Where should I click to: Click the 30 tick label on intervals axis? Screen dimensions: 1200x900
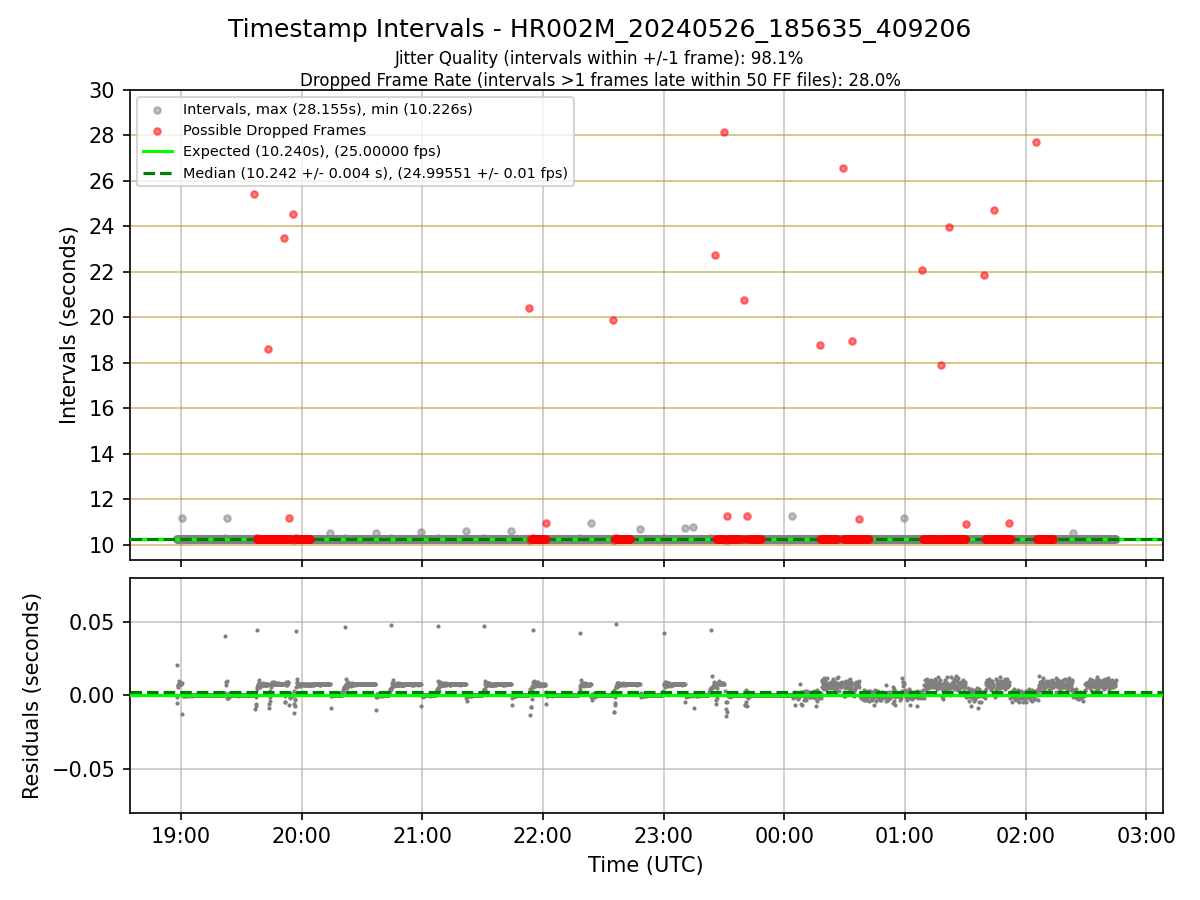click(104, 91)
